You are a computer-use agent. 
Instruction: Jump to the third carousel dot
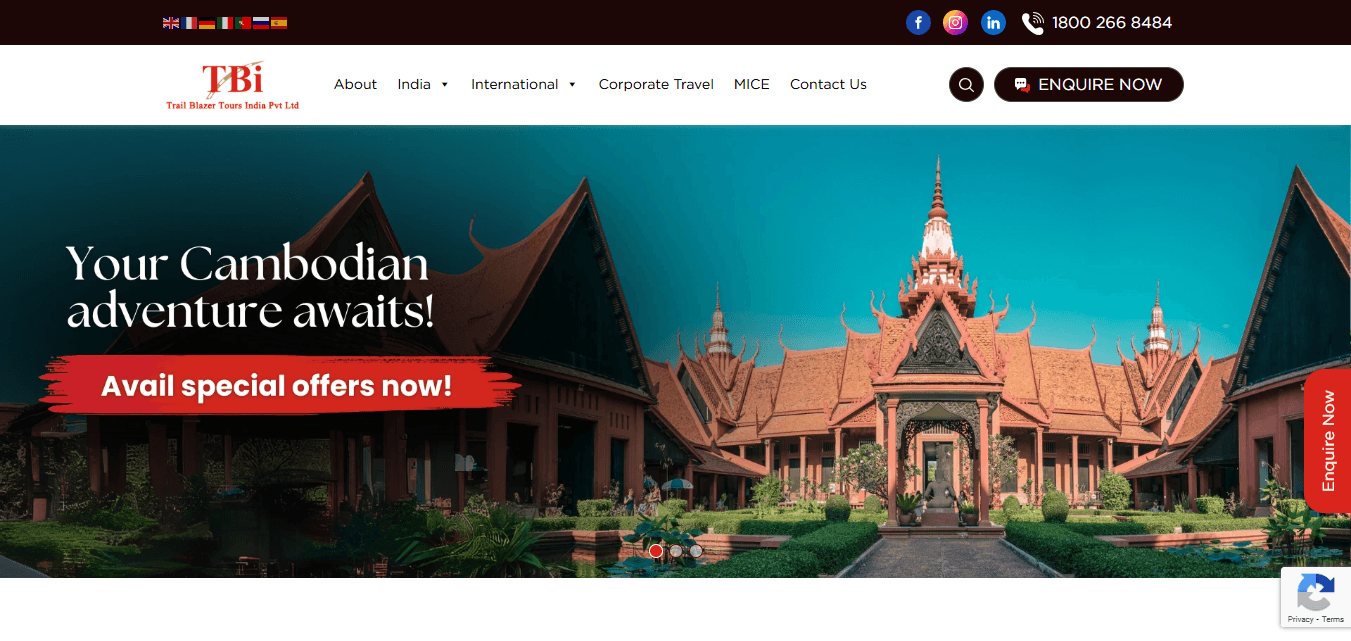(x=696, y=551)
